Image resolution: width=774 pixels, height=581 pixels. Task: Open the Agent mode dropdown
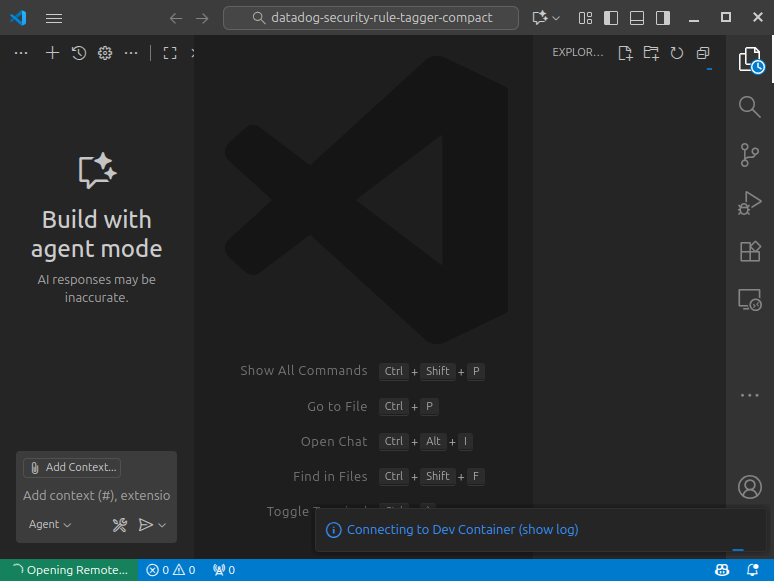pos(50,524)
